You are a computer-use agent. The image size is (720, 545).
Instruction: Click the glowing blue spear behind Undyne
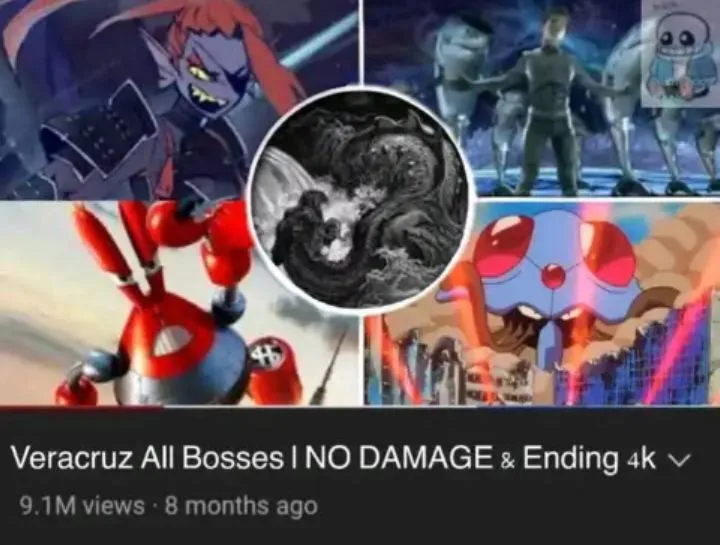[317, 39]
